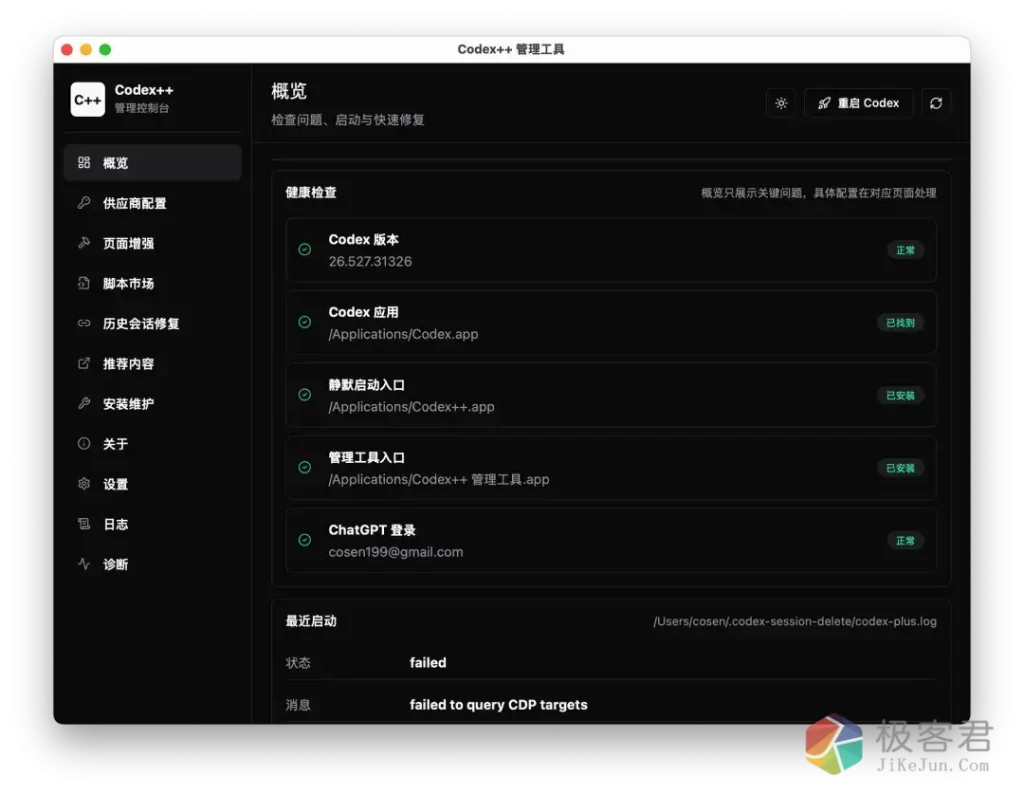Click the window's yellow minimize button
Image resolution: width=1024 pixels, height=795 pixels.
coord(86,50)
